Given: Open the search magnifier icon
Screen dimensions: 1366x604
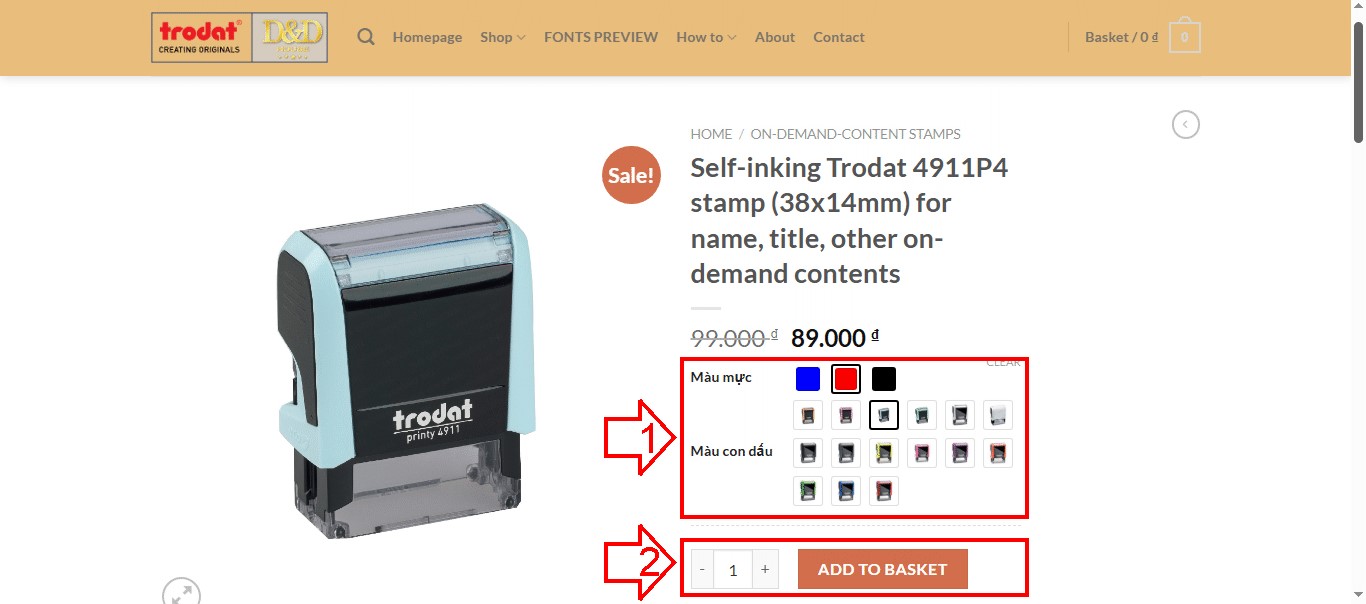Looking at the screenshot, I should 366,37.
